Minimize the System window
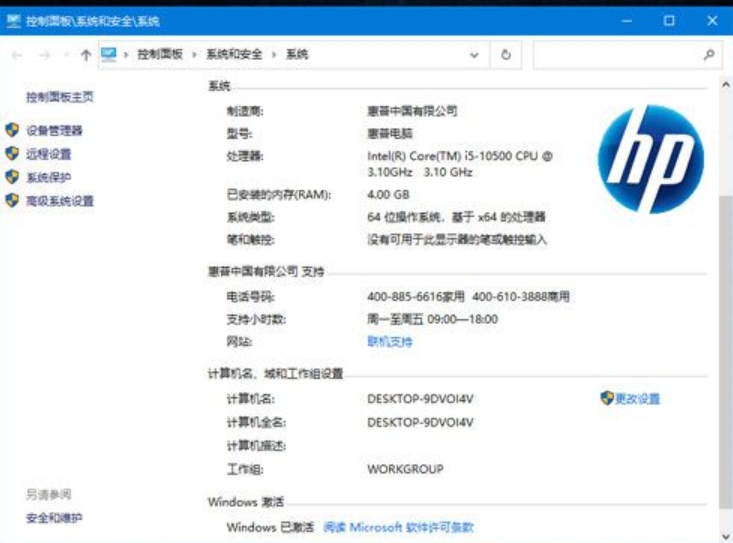The height and width of the screenshot is (543, 733). (x=627, y=21)
